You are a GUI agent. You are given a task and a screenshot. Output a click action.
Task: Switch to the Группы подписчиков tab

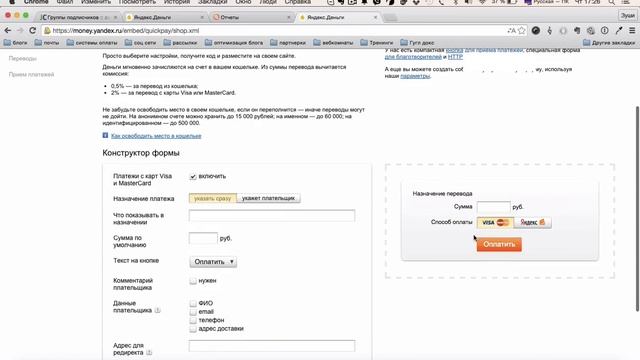pyautogui.click(x=77, y=18)
